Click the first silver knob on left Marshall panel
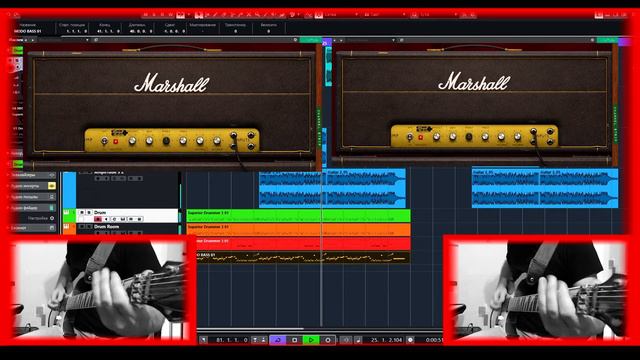 pyautogui.click(x=132, y=141)
